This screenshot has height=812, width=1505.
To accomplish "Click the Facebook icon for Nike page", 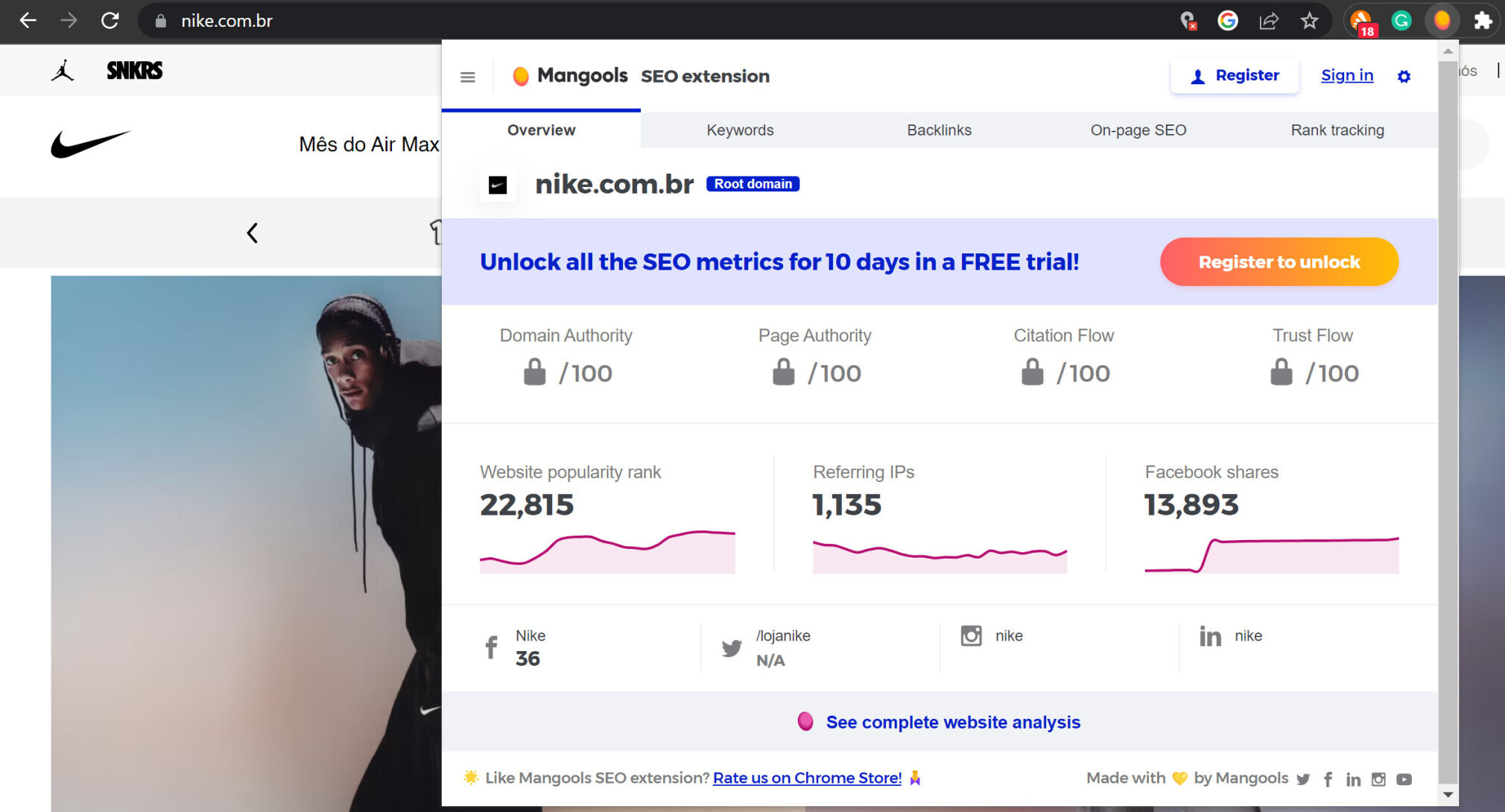I will click(x=491, y=647).
